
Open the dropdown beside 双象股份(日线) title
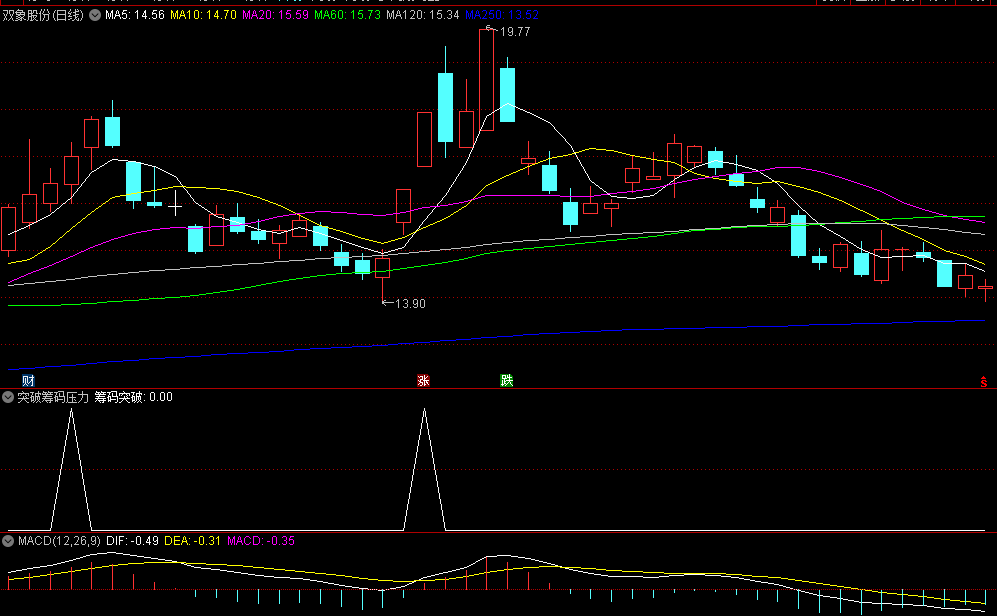[95, 15]
